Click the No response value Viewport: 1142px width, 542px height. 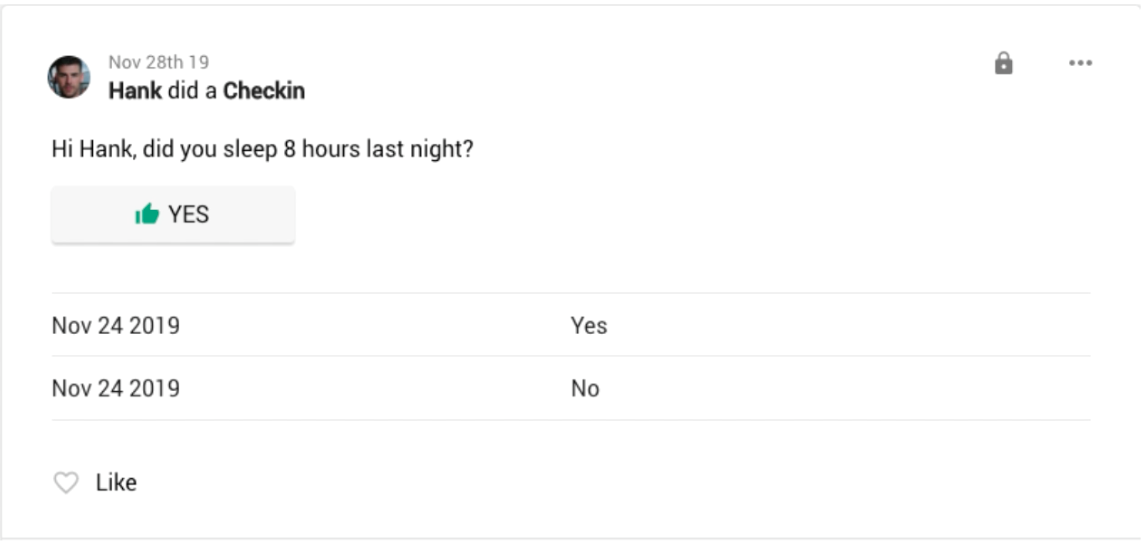pos(585,388)
